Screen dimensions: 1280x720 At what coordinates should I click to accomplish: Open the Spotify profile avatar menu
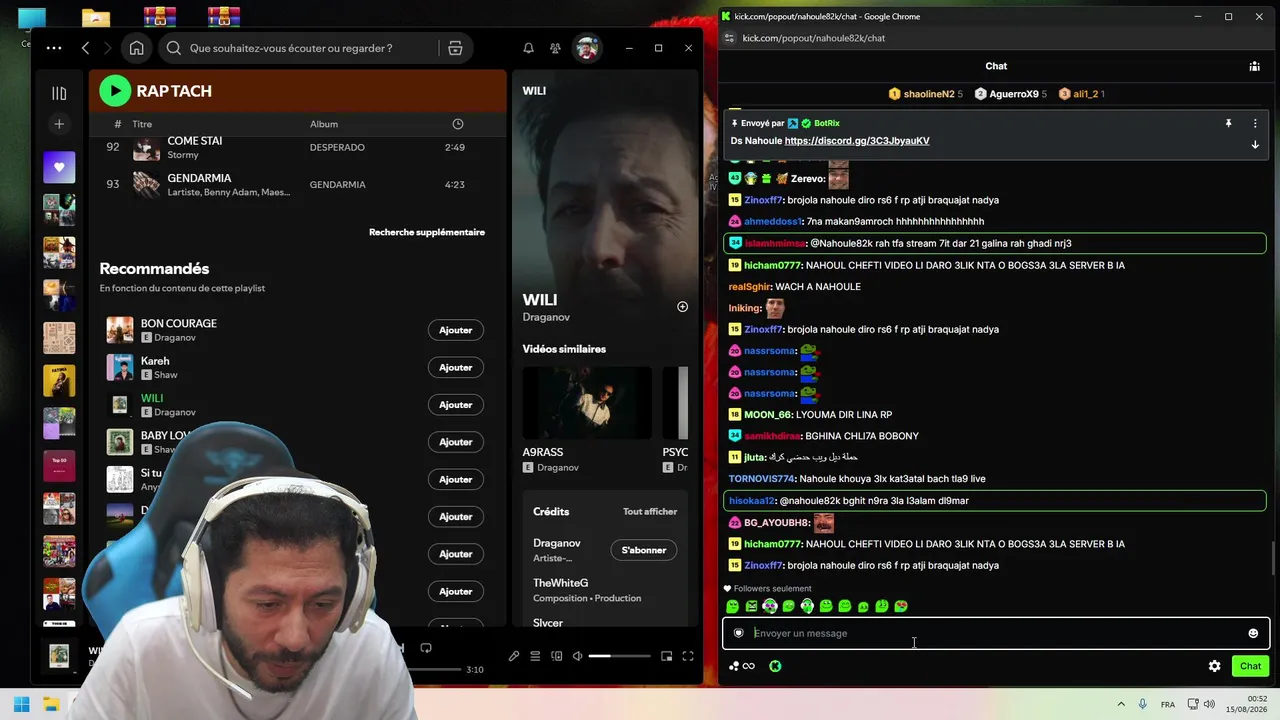(x=587, y=48)
